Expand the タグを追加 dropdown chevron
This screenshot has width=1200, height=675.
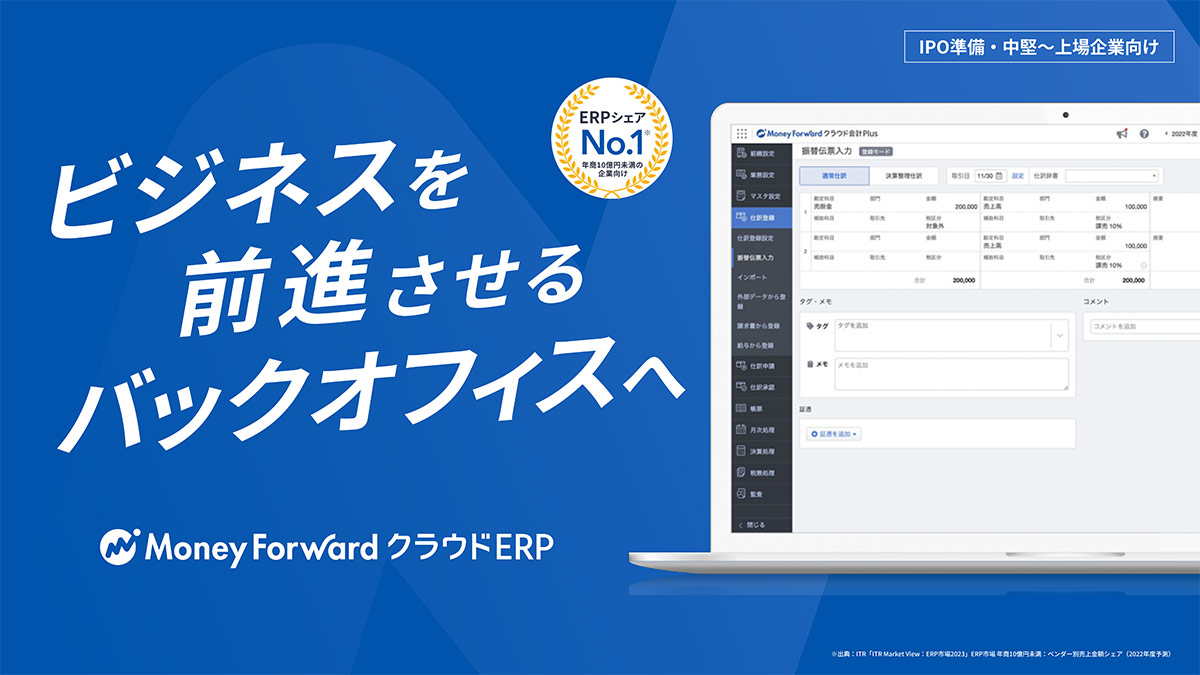1060,336
